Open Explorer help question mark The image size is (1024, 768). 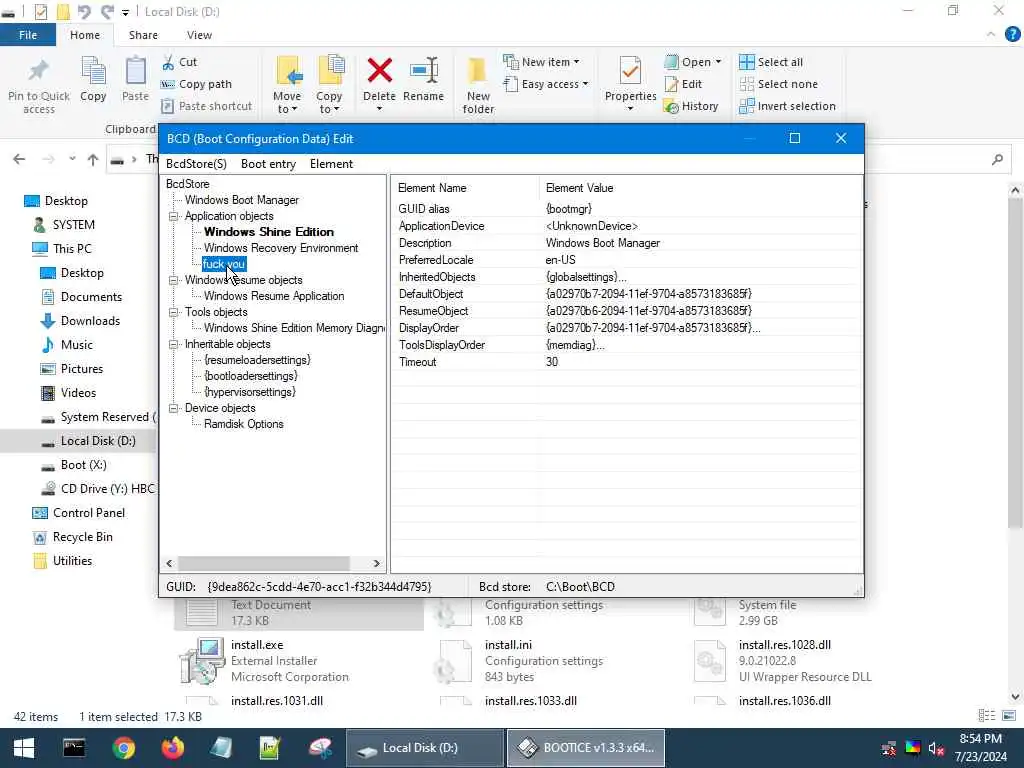pyautogui.click(x=1012, y=34)
